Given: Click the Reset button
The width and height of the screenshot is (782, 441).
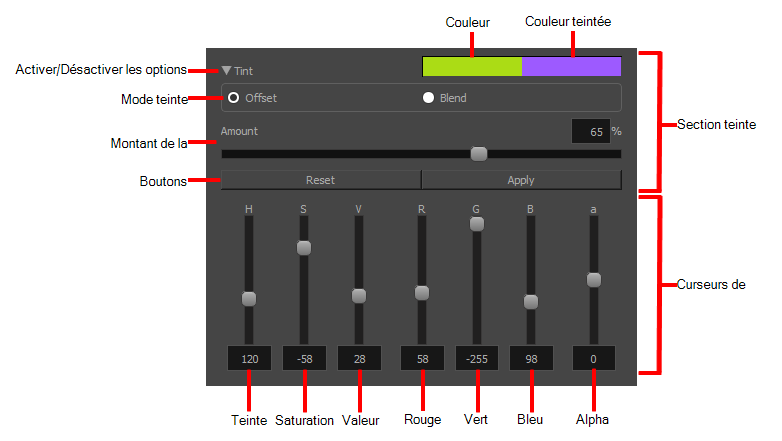Looking at the screenshot, I should point(321,180).
